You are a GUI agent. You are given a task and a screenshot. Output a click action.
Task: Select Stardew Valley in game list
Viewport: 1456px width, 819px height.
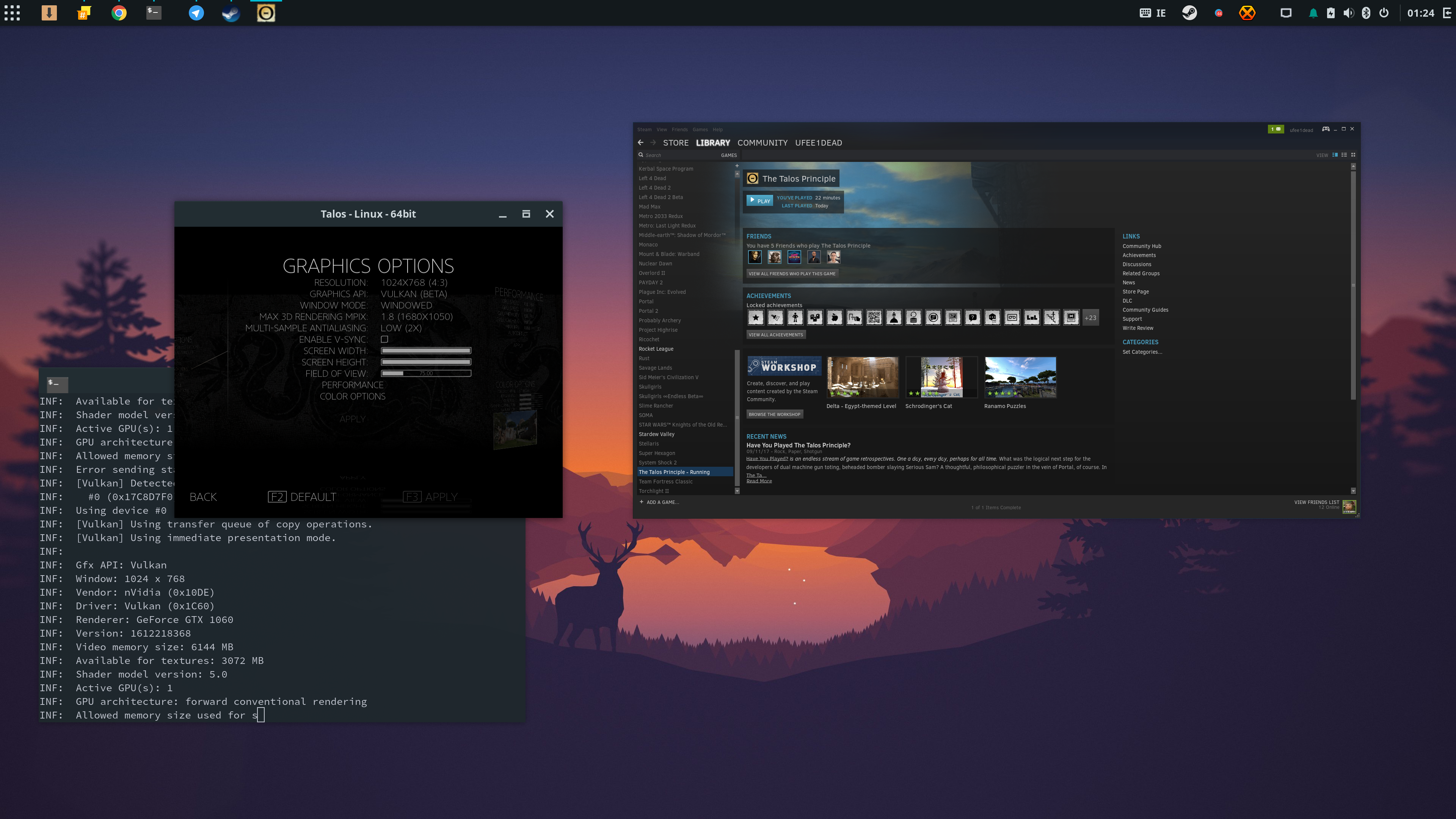coord(656,434)
